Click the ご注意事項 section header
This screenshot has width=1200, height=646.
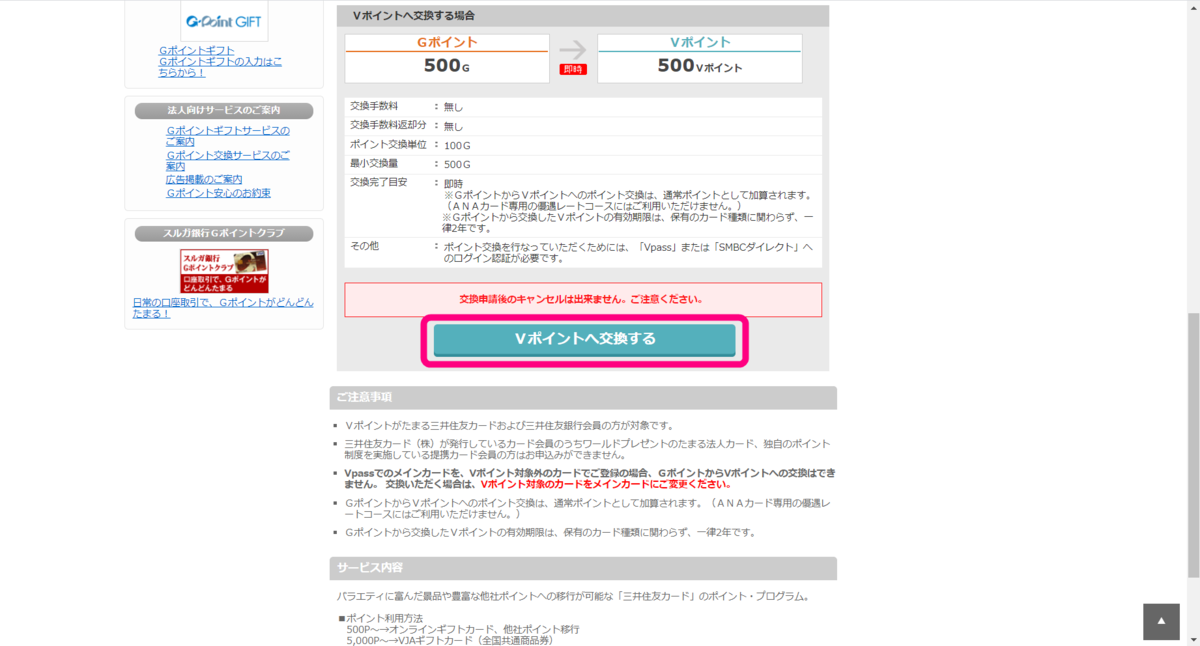point(583,397)
